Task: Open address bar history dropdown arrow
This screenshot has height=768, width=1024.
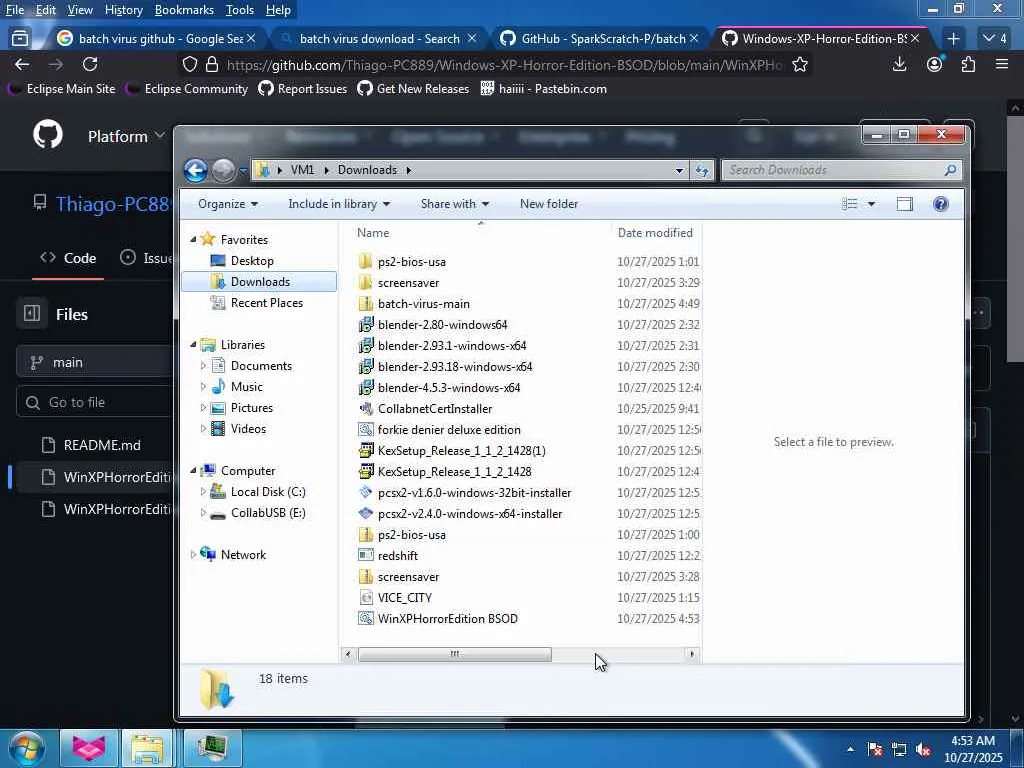Action: pyautogui.click(x=679, y=170)
